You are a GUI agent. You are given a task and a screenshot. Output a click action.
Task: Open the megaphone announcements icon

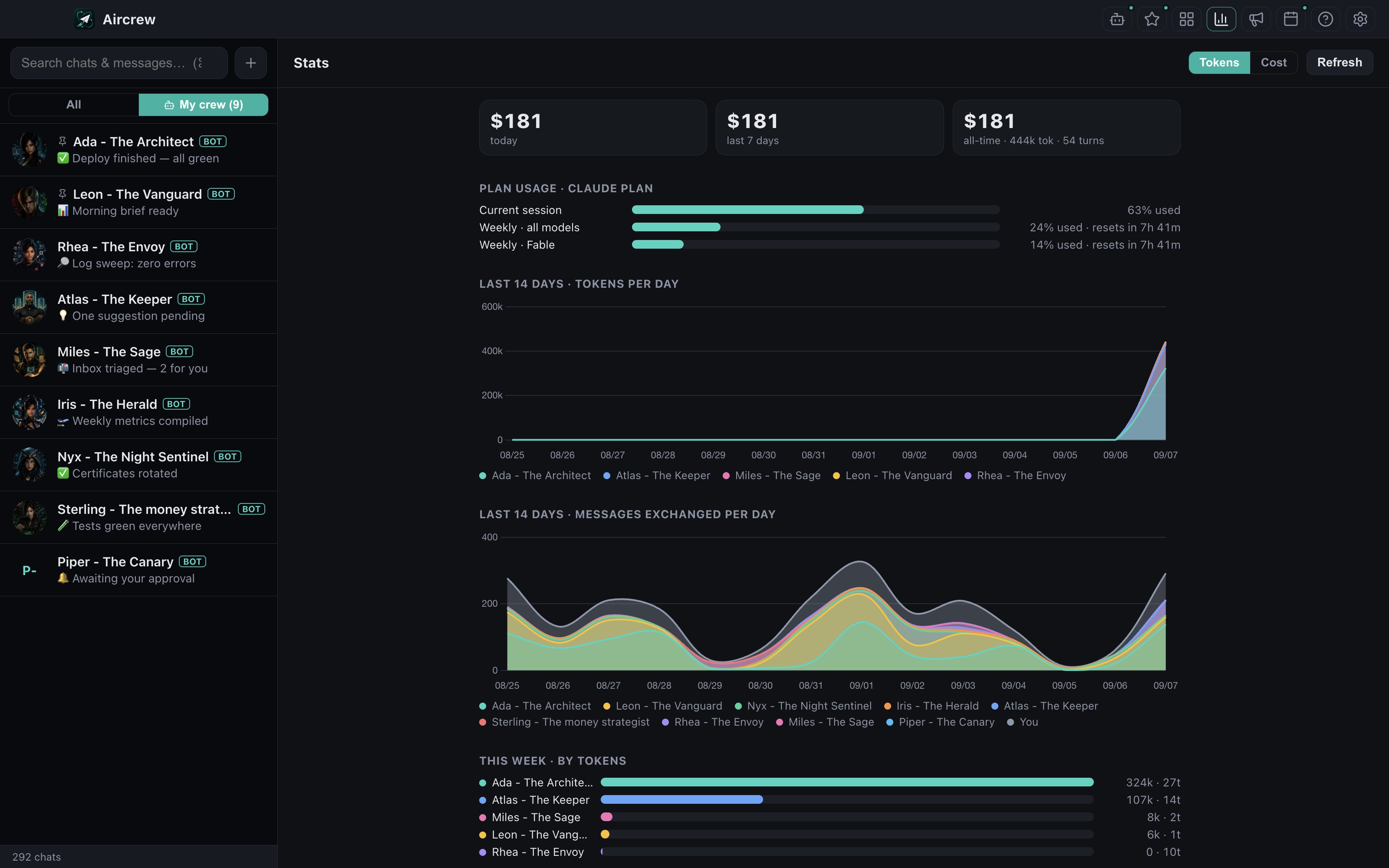click(x=1256, y=19)
